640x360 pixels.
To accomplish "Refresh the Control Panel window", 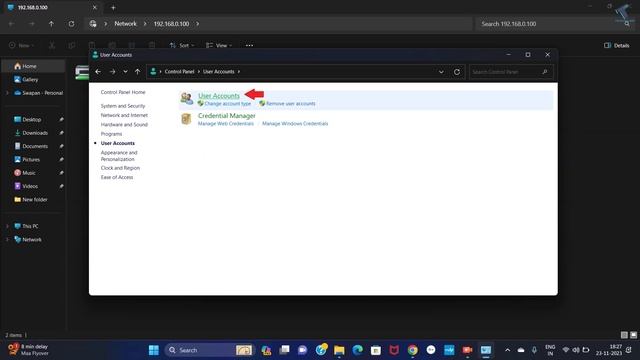I will (457, 72).
